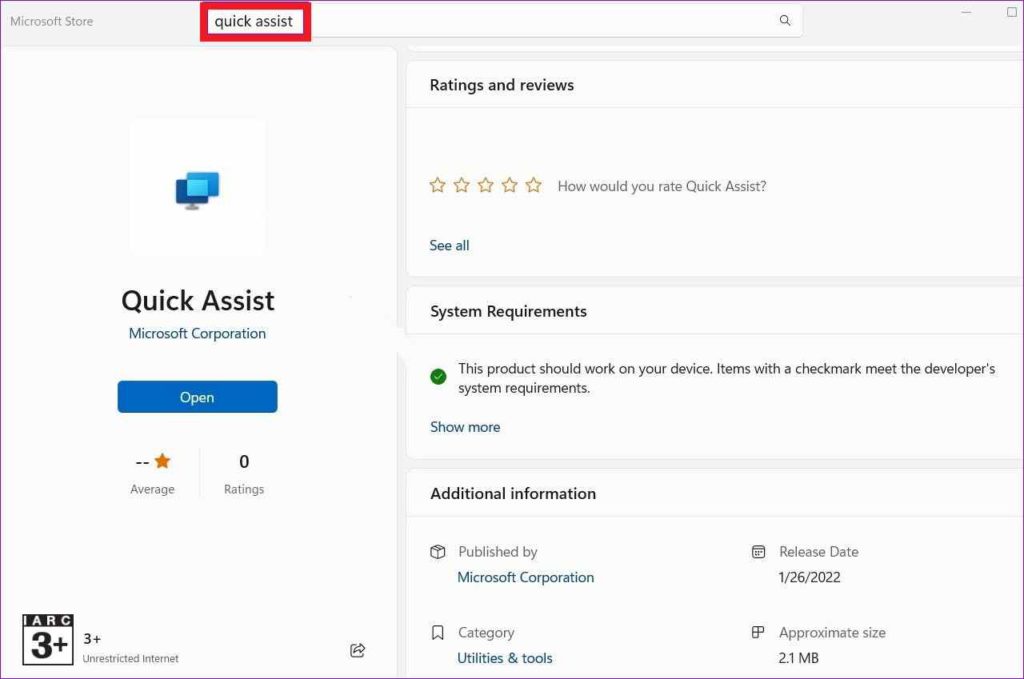Click the IARC 3+ rating badge

pyautogui.click(x=48, y=640)
